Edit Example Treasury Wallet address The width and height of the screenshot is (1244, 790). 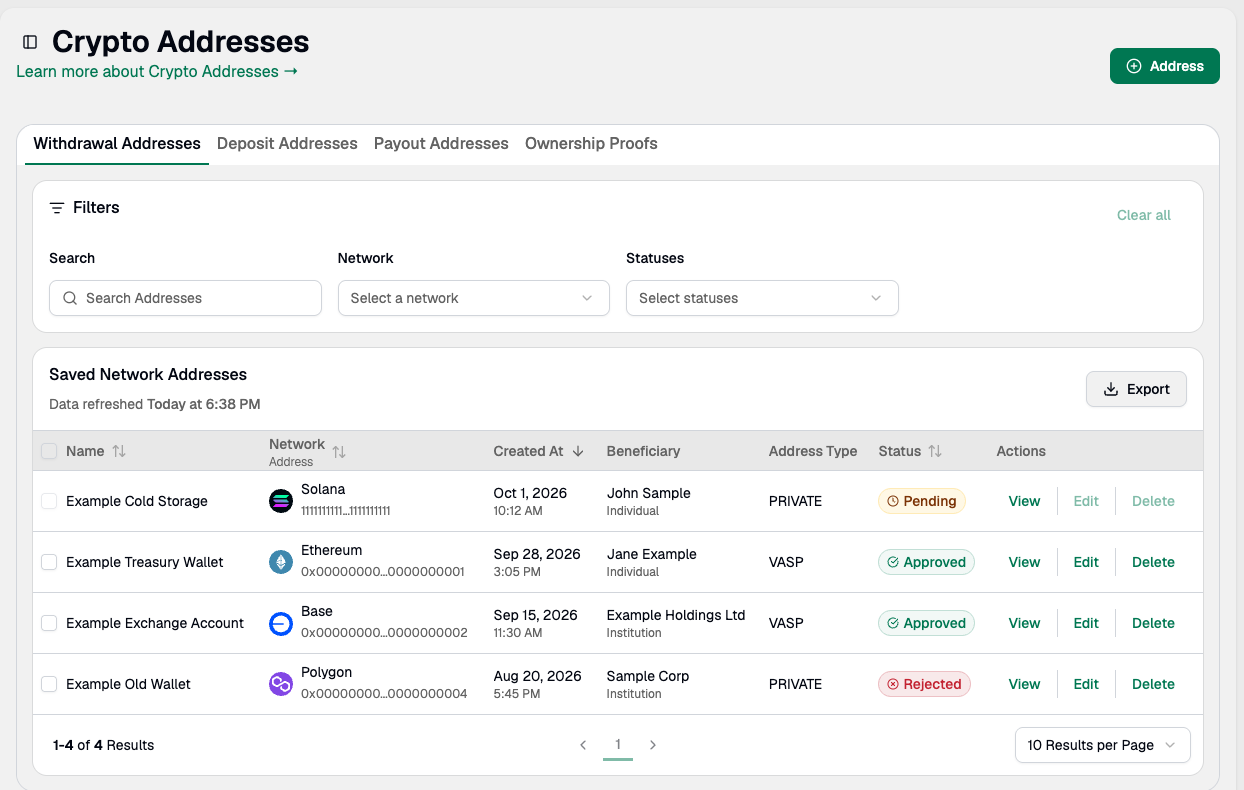1086,562
